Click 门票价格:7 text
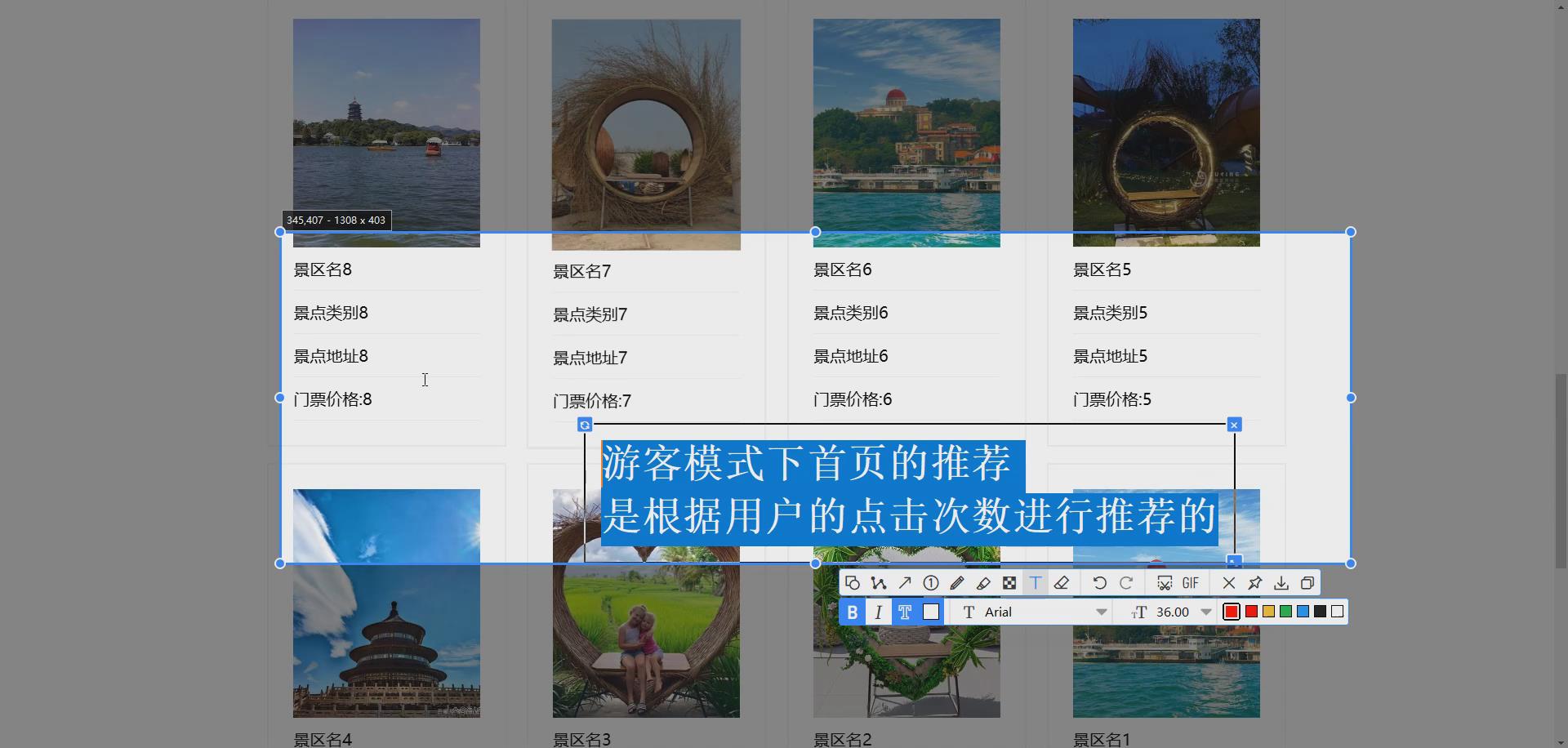Viewport: 1568px width, 748px height. (593, 401)
